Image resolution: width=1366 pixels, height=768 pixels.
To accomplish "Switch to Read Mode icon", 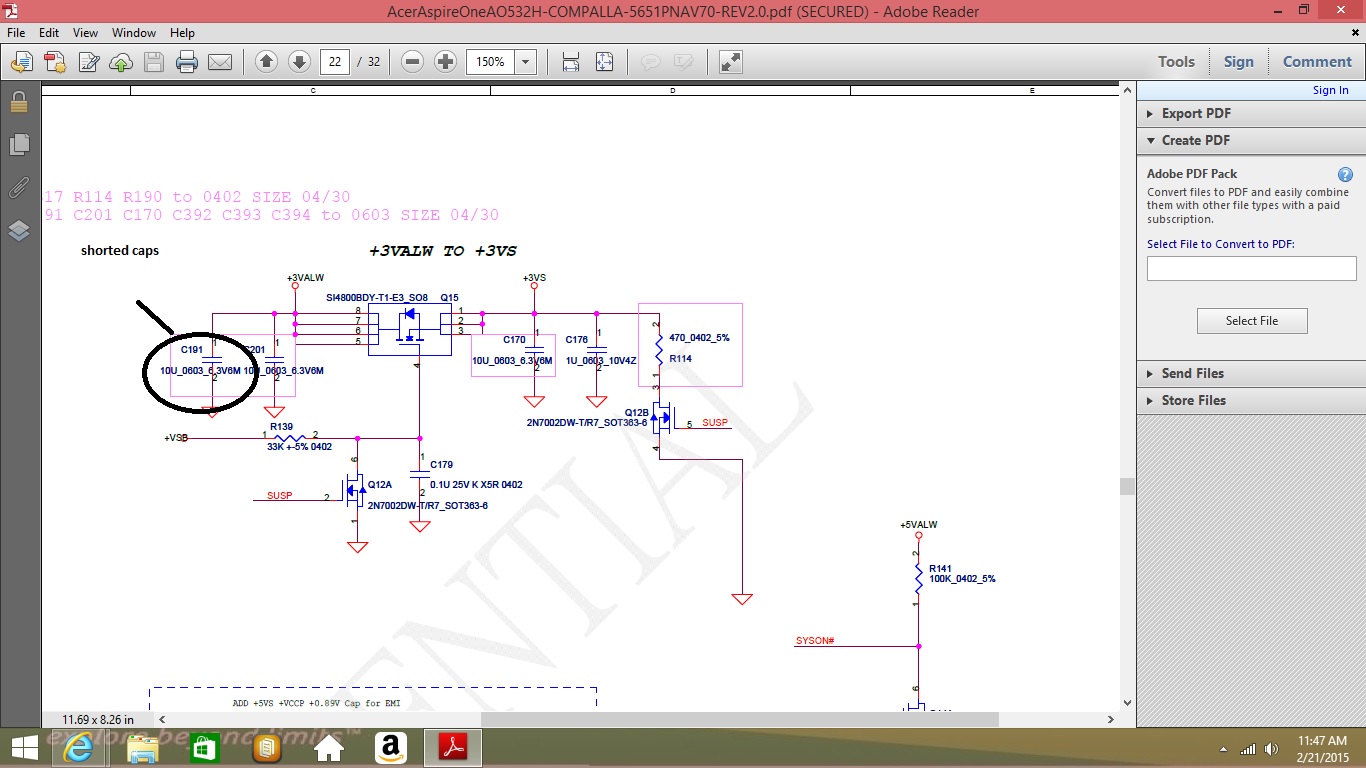I will tap(731, 62).
